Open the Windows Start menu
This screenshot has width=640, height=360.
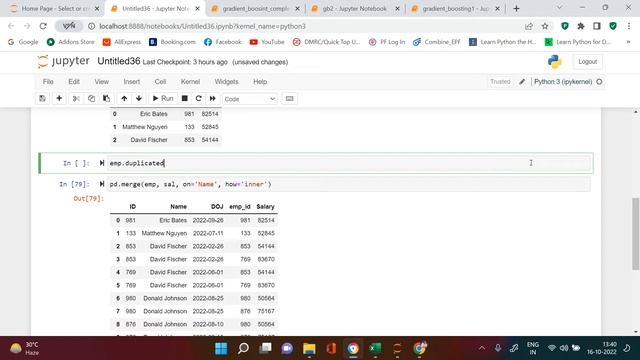221,348
